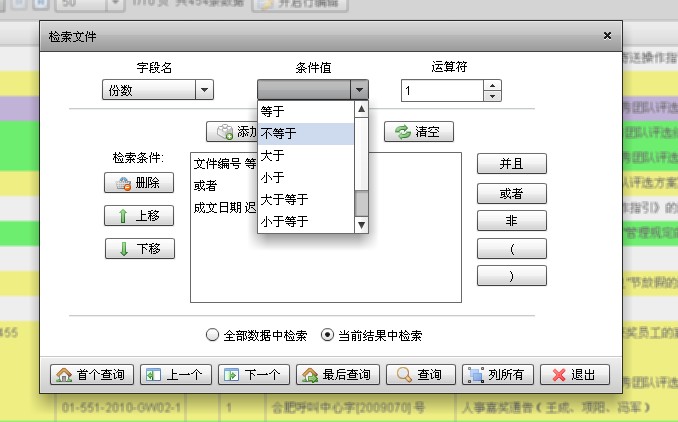This screenshot has width=678, height=422.
Task: Click dropdown list scroll up arrow
Action: click(361, 109)
